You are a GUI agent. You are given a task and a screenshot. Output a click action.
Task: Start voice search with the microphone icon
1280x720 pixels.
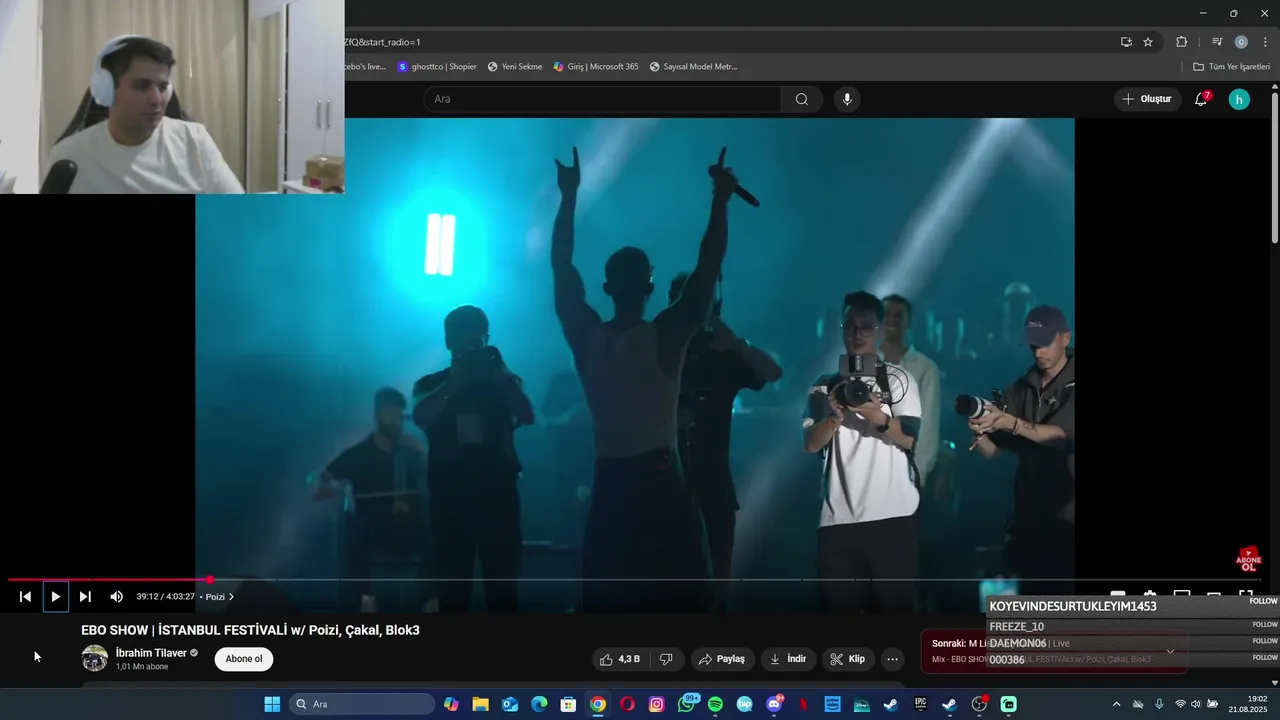[x=847, y=99]
